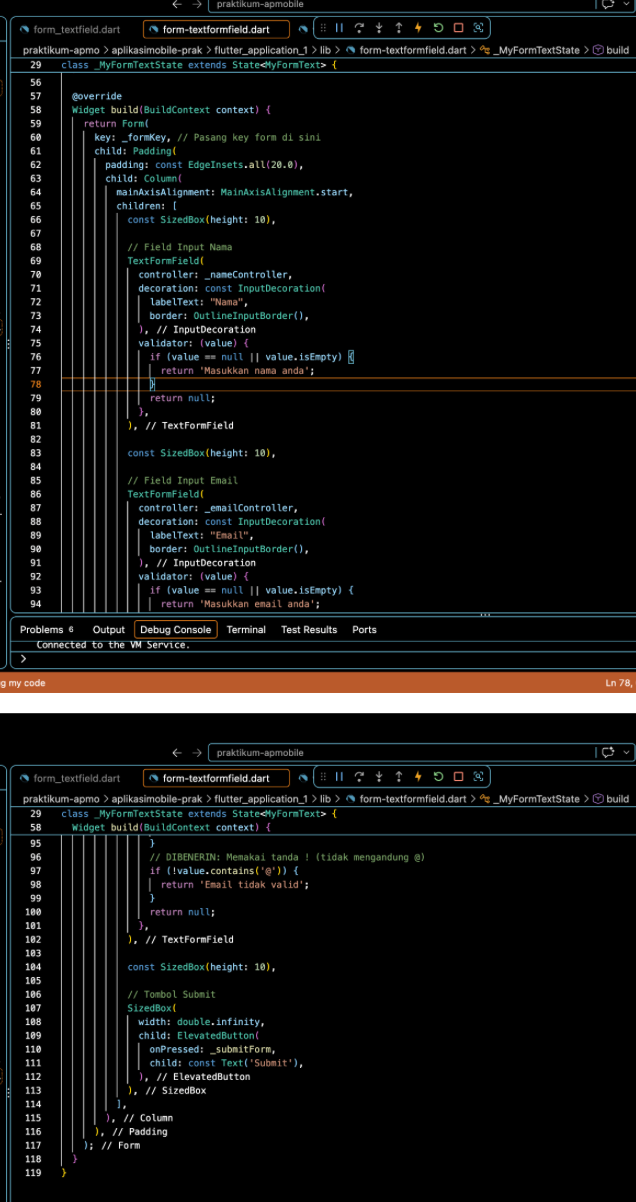Click code text "return 'Masukkan nama anda';"
The height and width of the screenshot is (1202, 636).
point(237,370)
